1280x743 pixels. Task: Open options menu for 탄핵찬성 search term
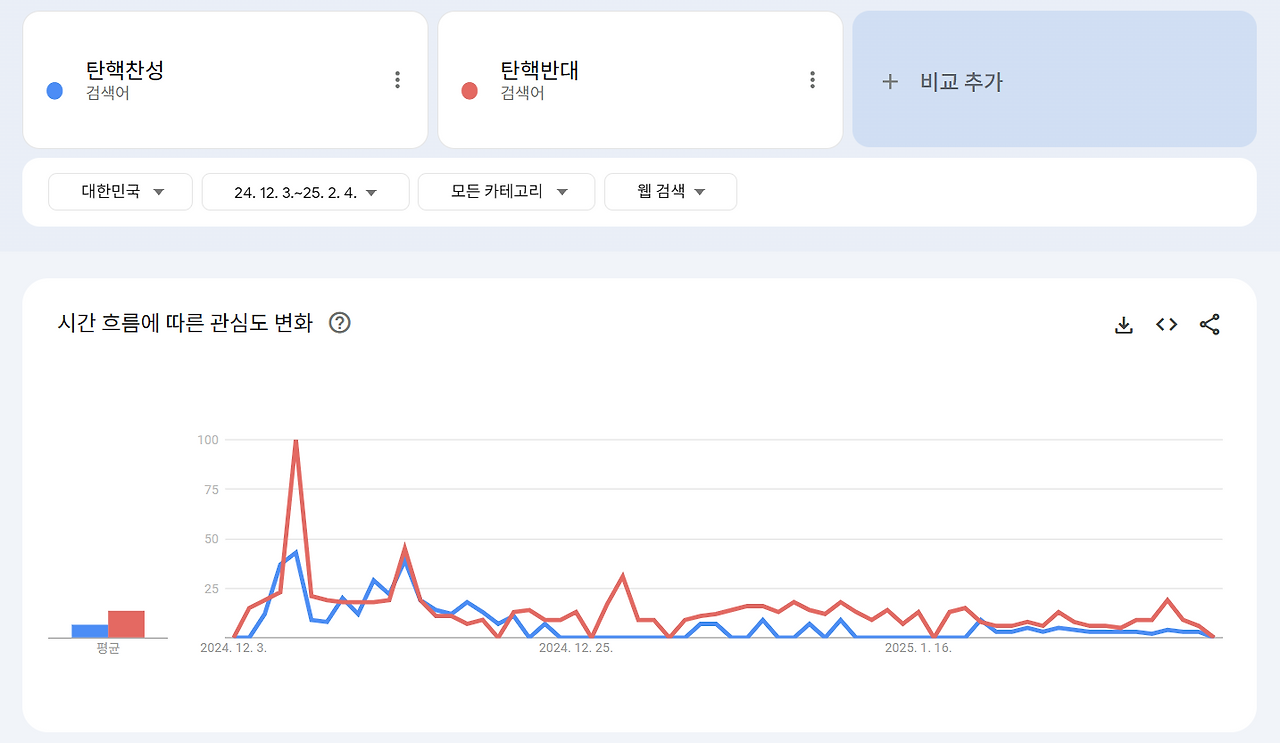397,79
